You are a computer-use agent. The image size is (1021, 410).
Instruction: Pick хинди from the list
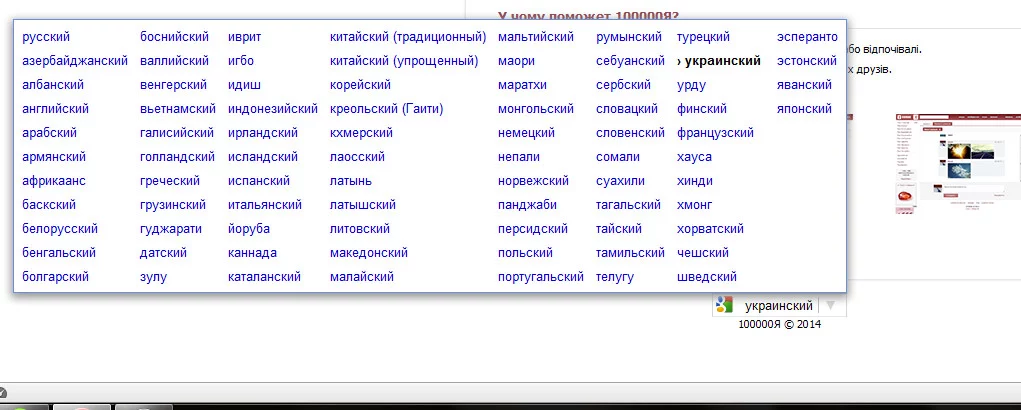(695, 181)
